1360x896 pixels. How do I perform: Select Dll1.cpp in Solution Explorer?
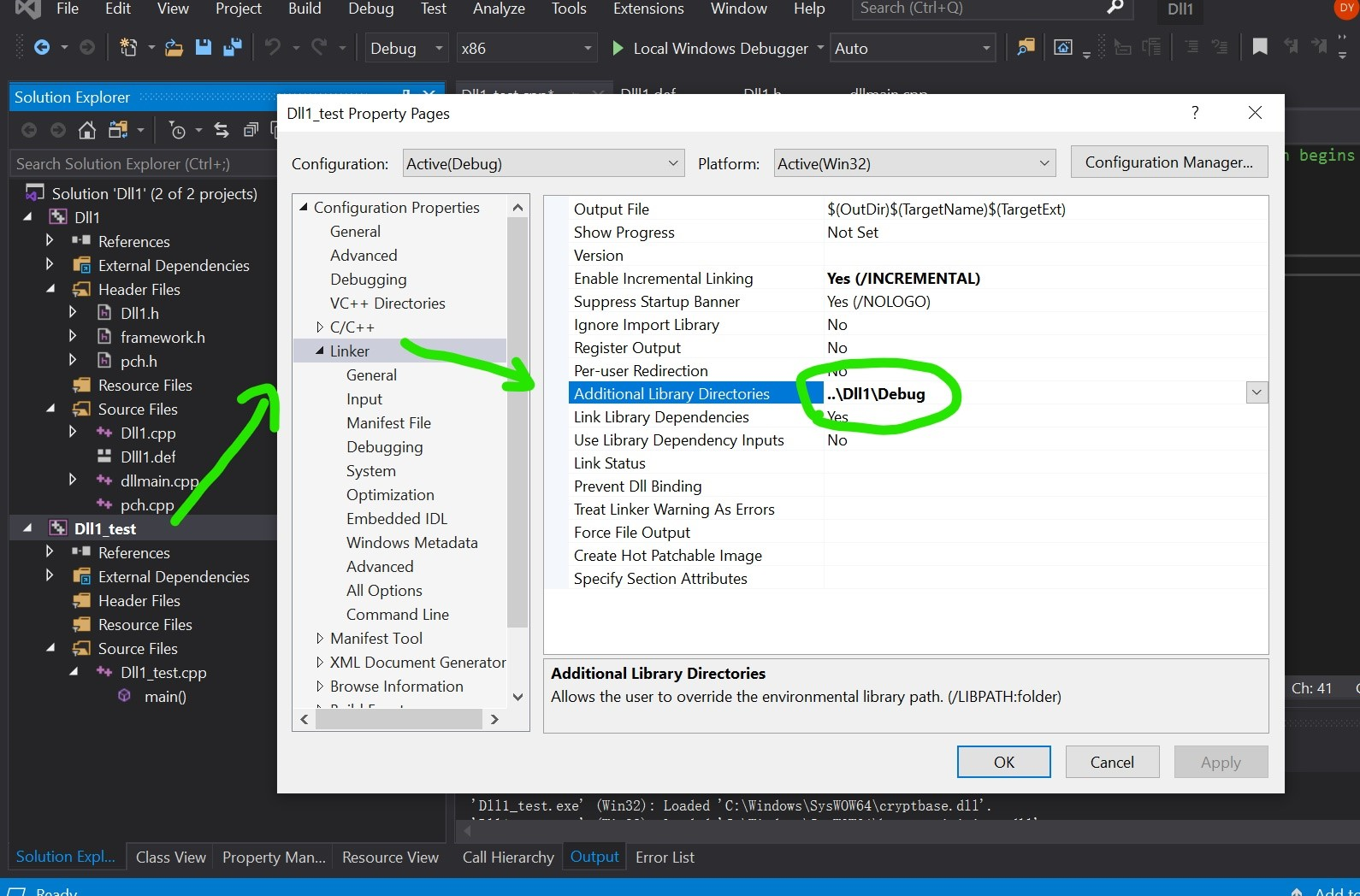(148, 433)
